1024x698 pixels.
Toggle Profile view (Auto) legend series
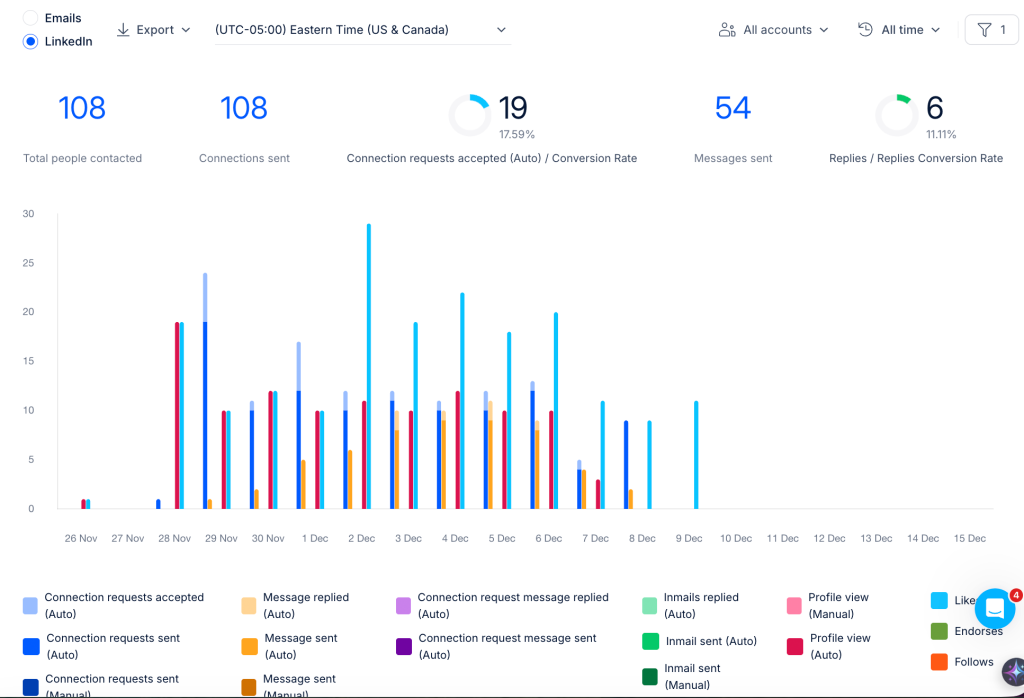point(830,646)
